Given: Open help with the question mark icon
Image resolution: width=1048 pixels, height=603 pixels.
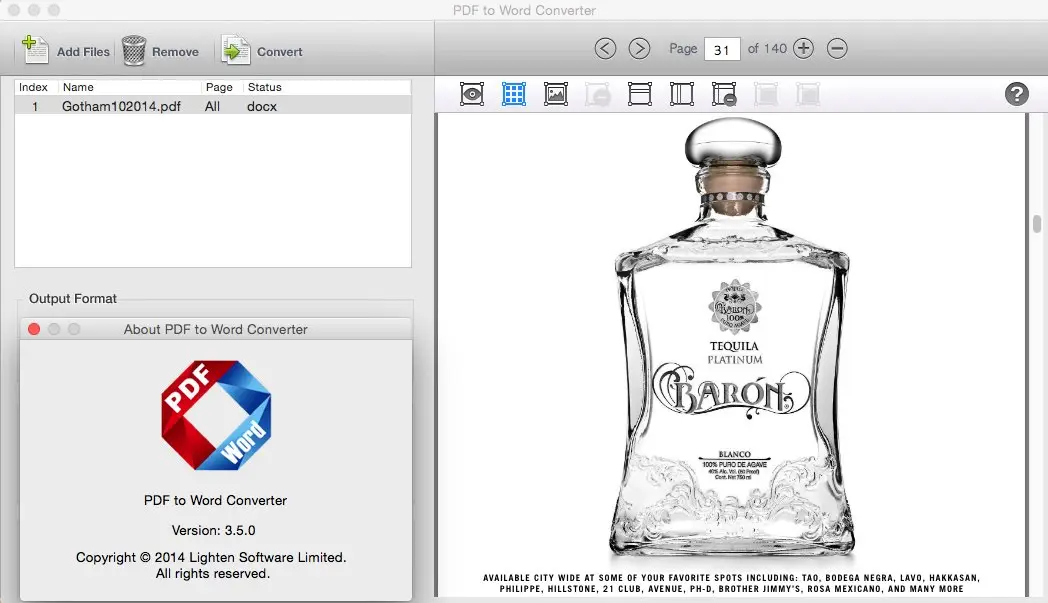Looking at the screenshot, I should (x=1017, y=94).
